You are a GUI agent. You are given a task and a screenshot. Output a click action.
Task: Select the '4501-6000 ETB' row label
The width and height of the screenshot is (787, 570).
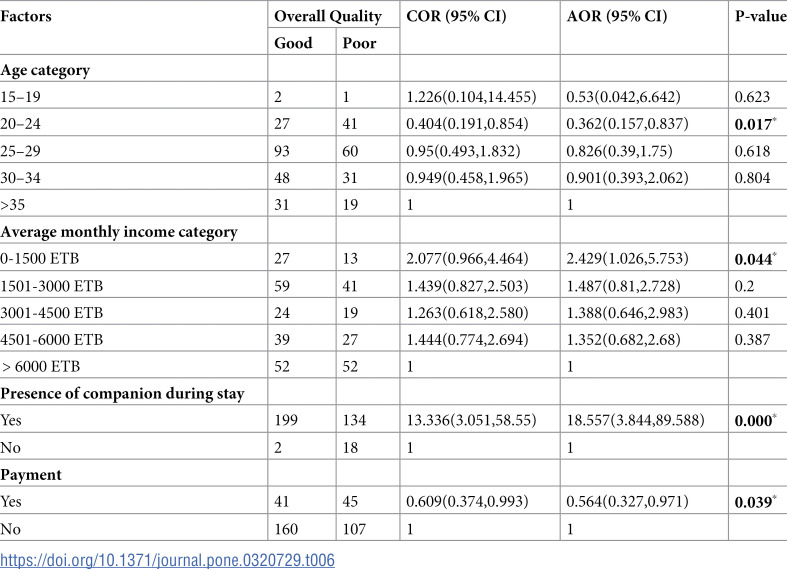tap(52, 340)
